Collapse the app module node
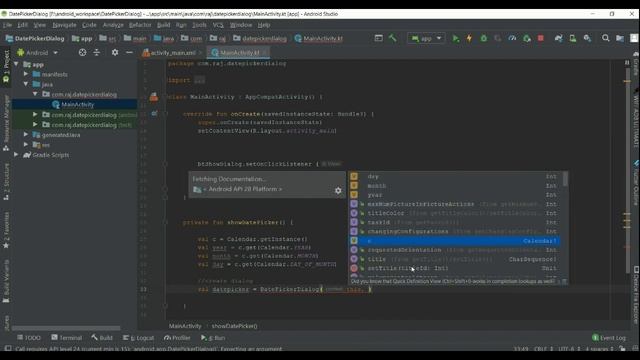Screen dimensions: 640x360 point(16,64)
